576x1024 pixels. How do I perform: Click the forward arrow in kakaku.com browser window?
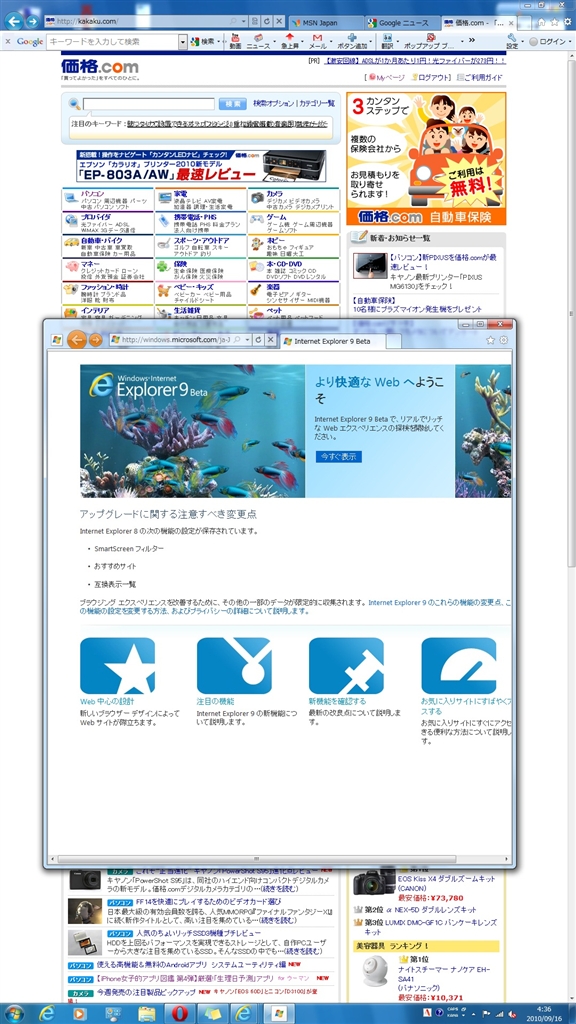point(32,22)
